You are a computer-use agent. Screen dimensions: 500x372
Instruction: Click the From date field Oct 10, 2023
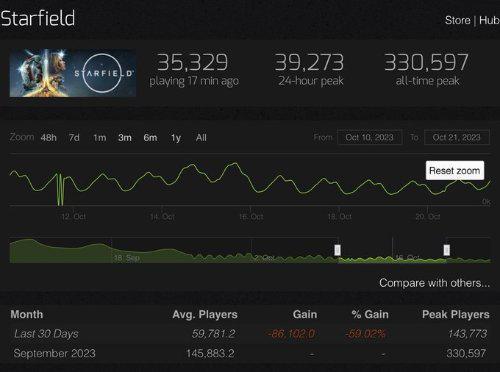coord(370,137)
